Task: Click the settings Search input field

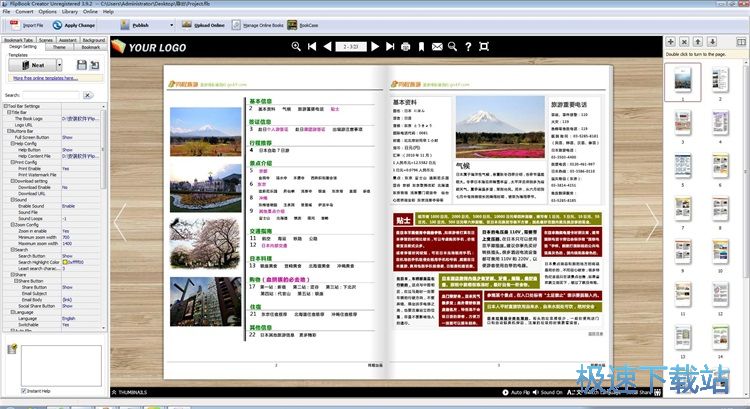Action: coord(51,95)
